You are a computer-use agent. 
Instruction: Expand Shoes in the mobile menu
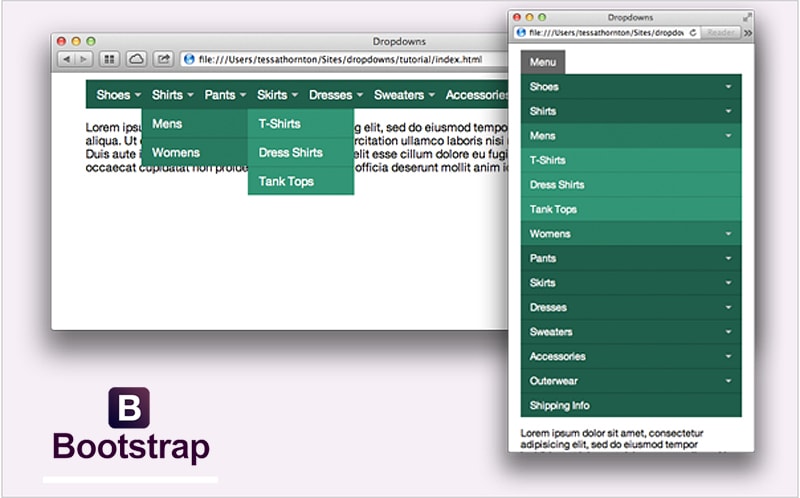tap(631, 87)
